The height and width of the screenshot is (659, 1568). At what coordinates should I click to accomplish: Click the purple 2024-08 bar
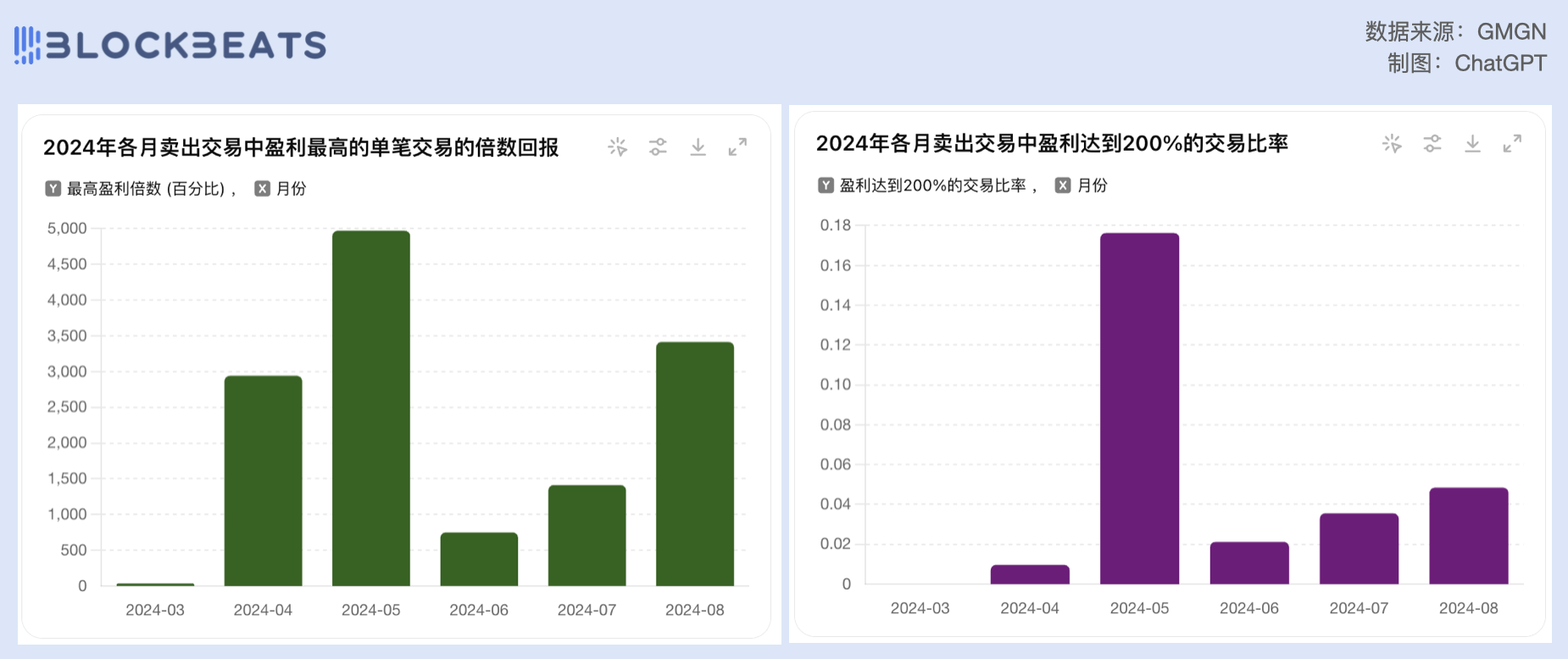tap(1468, 535)
